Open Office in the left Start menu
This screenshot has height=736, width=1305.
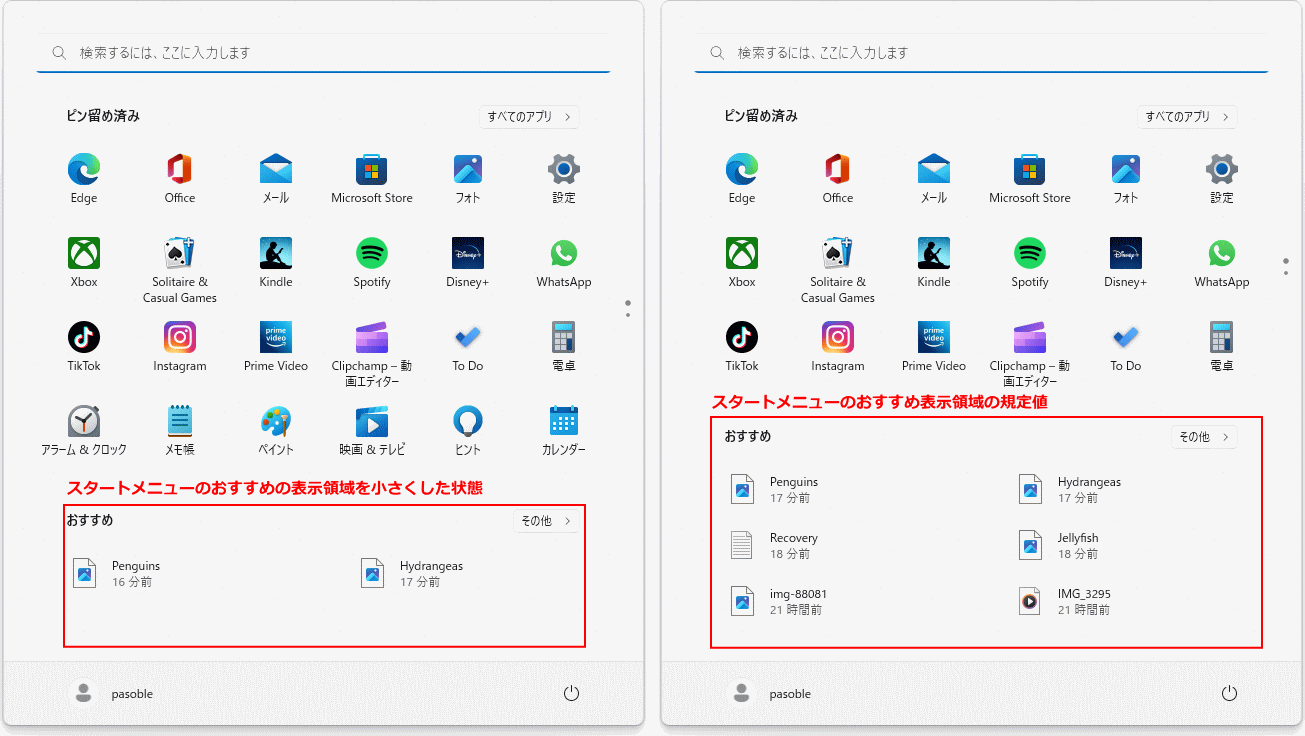pos(180,179)
